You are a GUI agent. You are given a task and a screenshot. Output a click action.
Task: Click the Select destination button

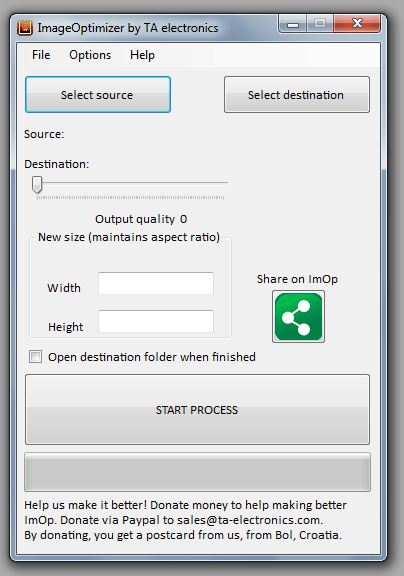(297, 95)
